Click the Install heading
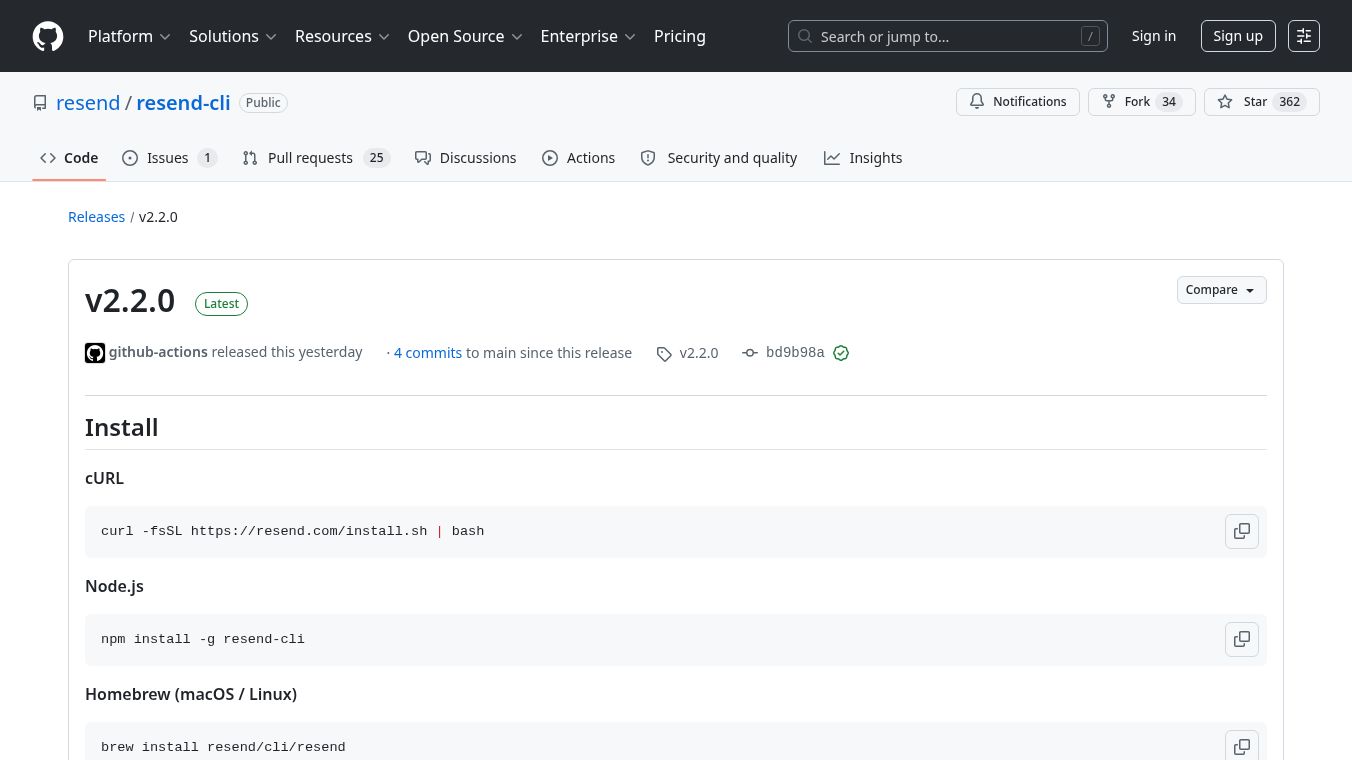1352x760 pixels. (x=122, y=427)
